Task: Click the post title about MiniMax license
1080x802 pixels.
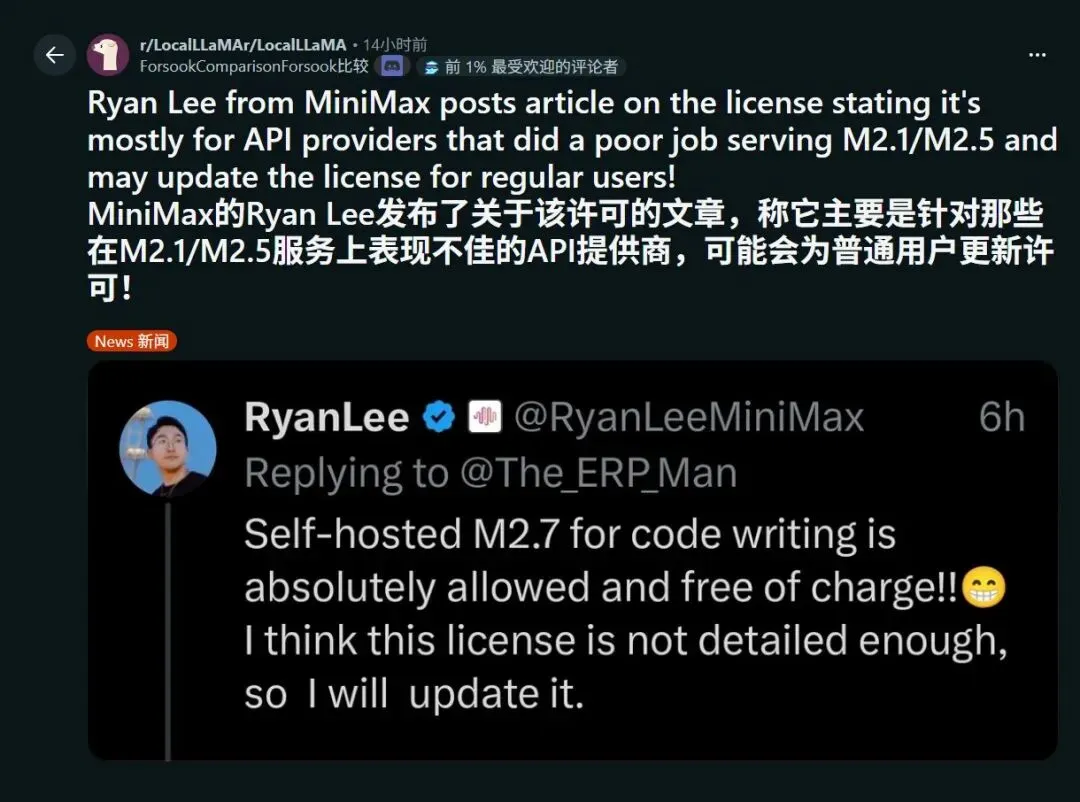Action: click(572, 195)
